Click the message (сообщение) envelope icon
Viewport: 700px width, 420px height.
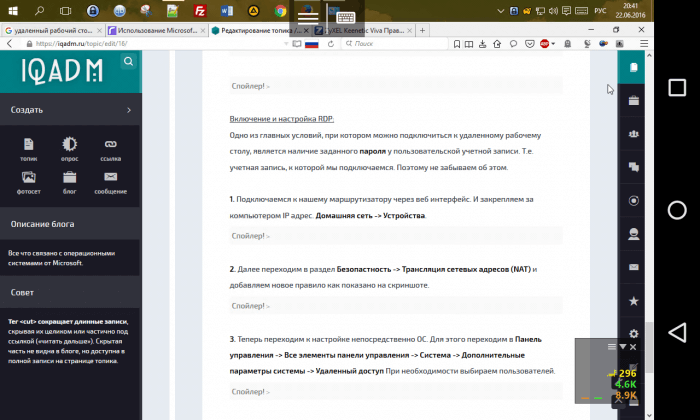click(110, 178)
